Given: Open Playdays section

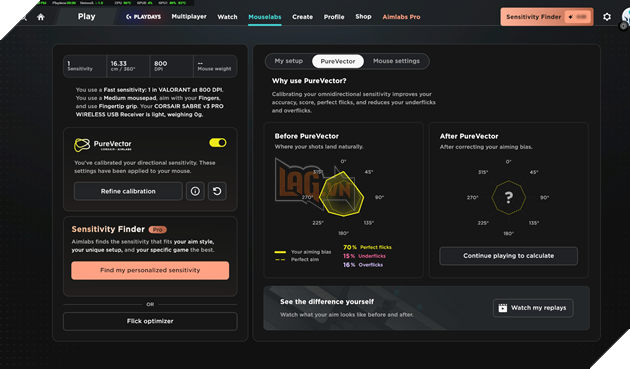Looking at the screenshot, I should point(143,17).
